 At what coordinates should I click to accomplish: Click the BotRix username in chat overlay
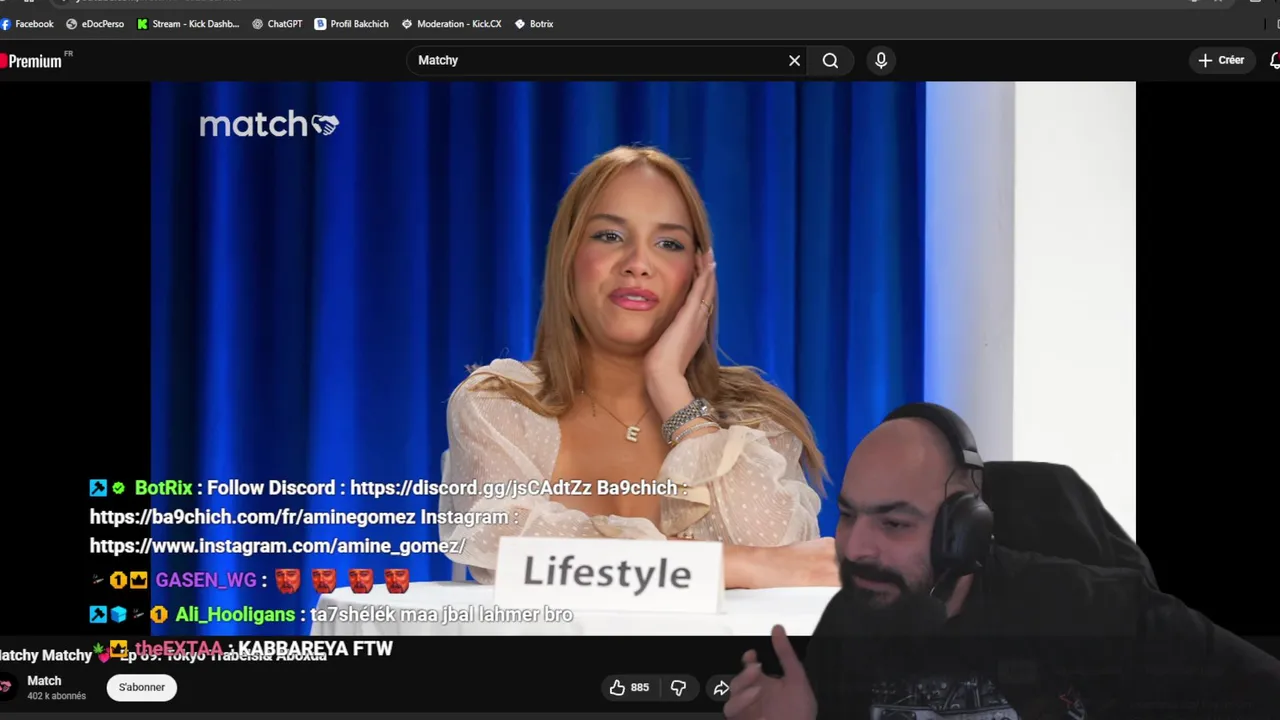coord(163,488)
